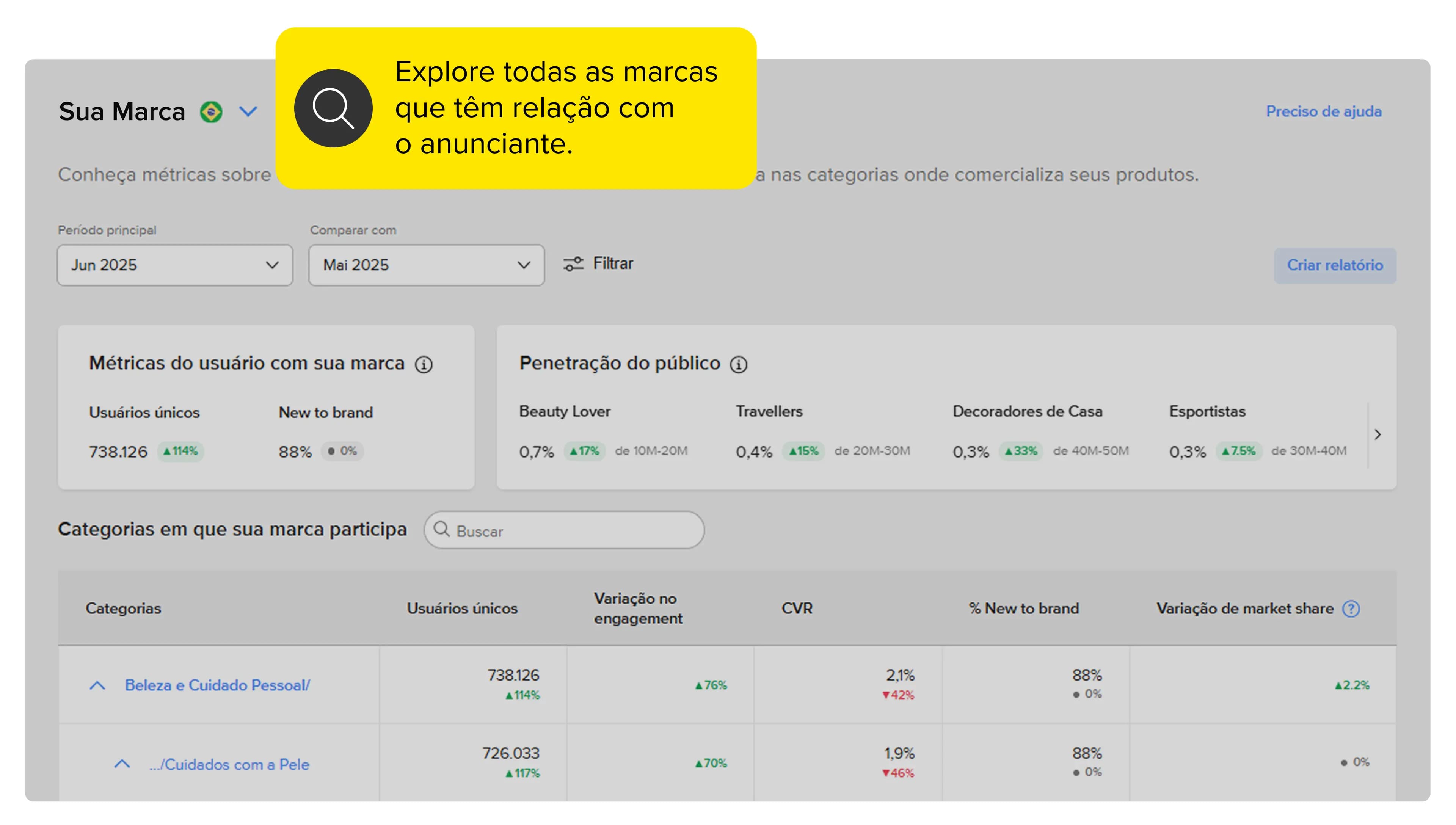Image resolution: width=1456 pixels, height=825 pixels.
Task: Show info for Métricas do usuário com sua marca
Action: coord(423,364)
